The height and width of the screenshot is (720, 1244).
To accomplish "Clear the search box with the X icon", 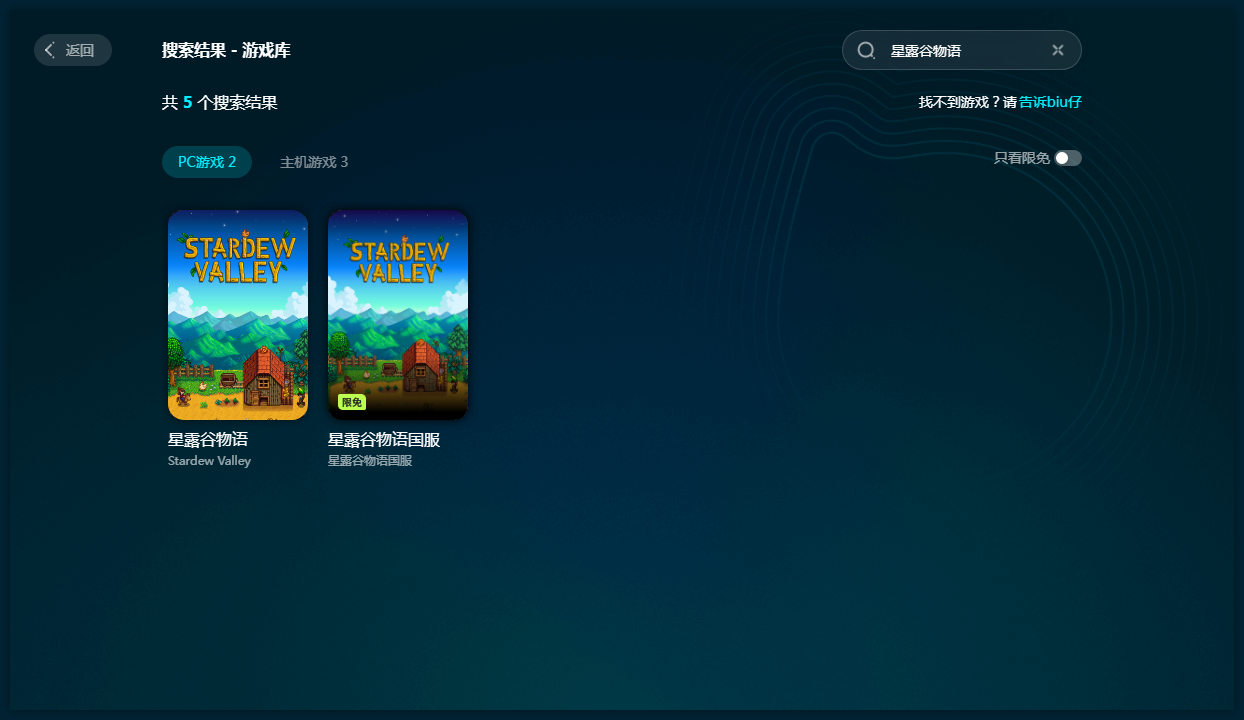I will (x=1058, y=50).
